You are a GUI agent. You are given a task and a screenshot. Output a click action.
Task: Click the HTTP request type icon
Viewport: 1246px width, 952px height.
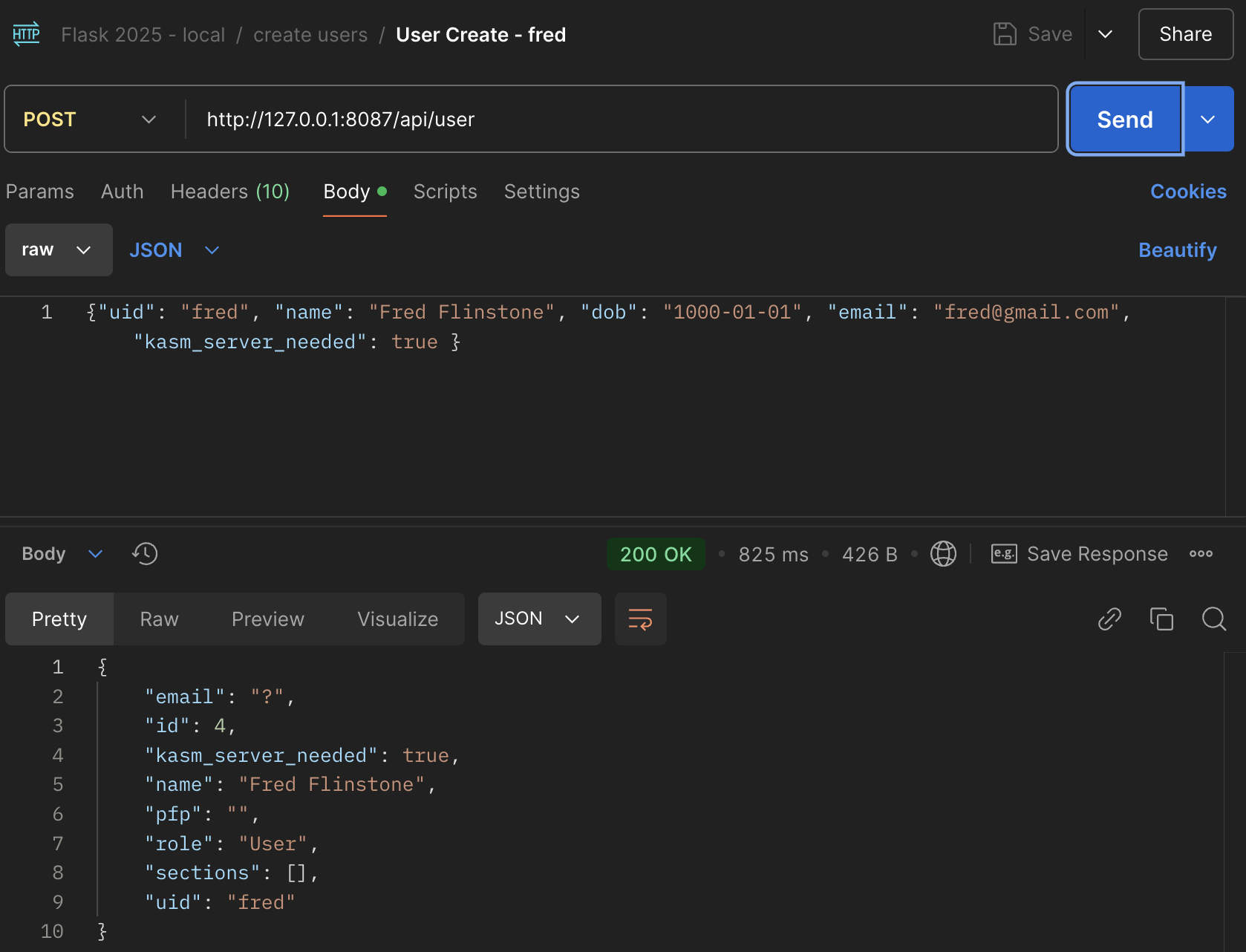click(26, 34)
